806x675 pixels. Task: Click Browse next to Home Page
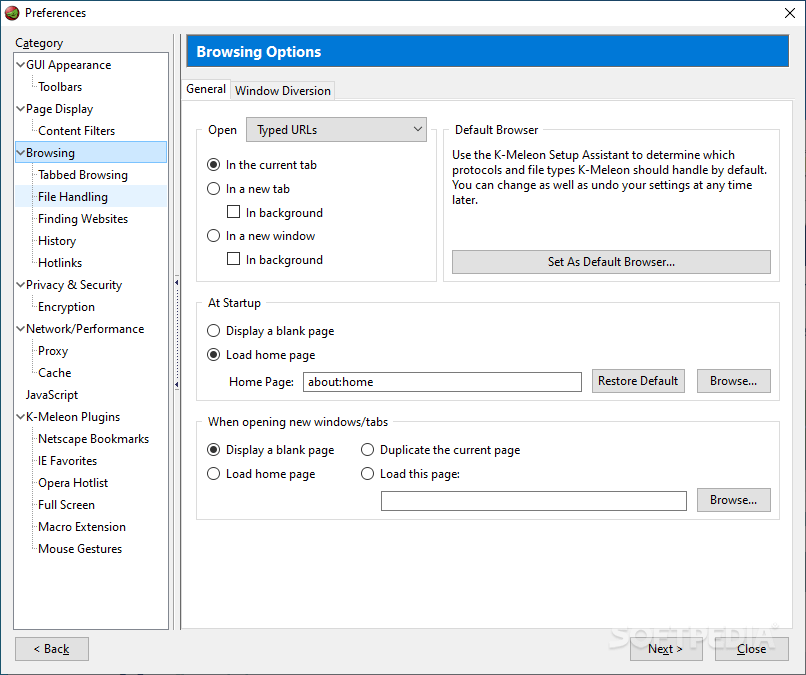pyautogui.click(x=740, y=381)
